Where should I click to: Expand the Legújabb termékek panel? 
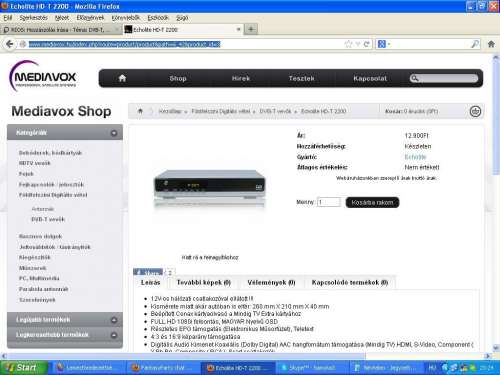pos(114,320)
